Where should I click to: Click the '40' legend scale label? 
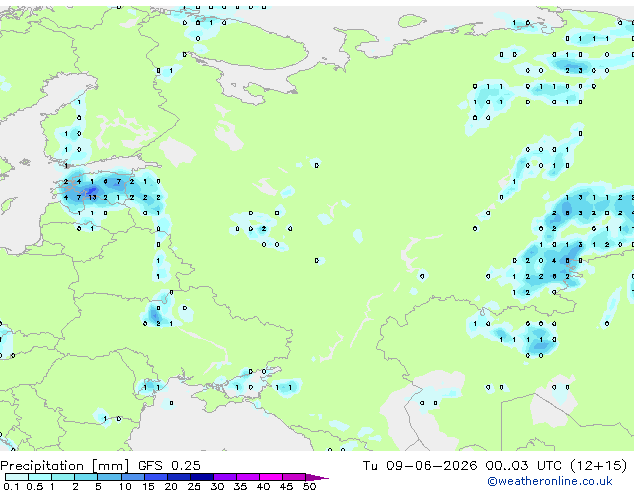pyautogui.click(x=264, y=486)
